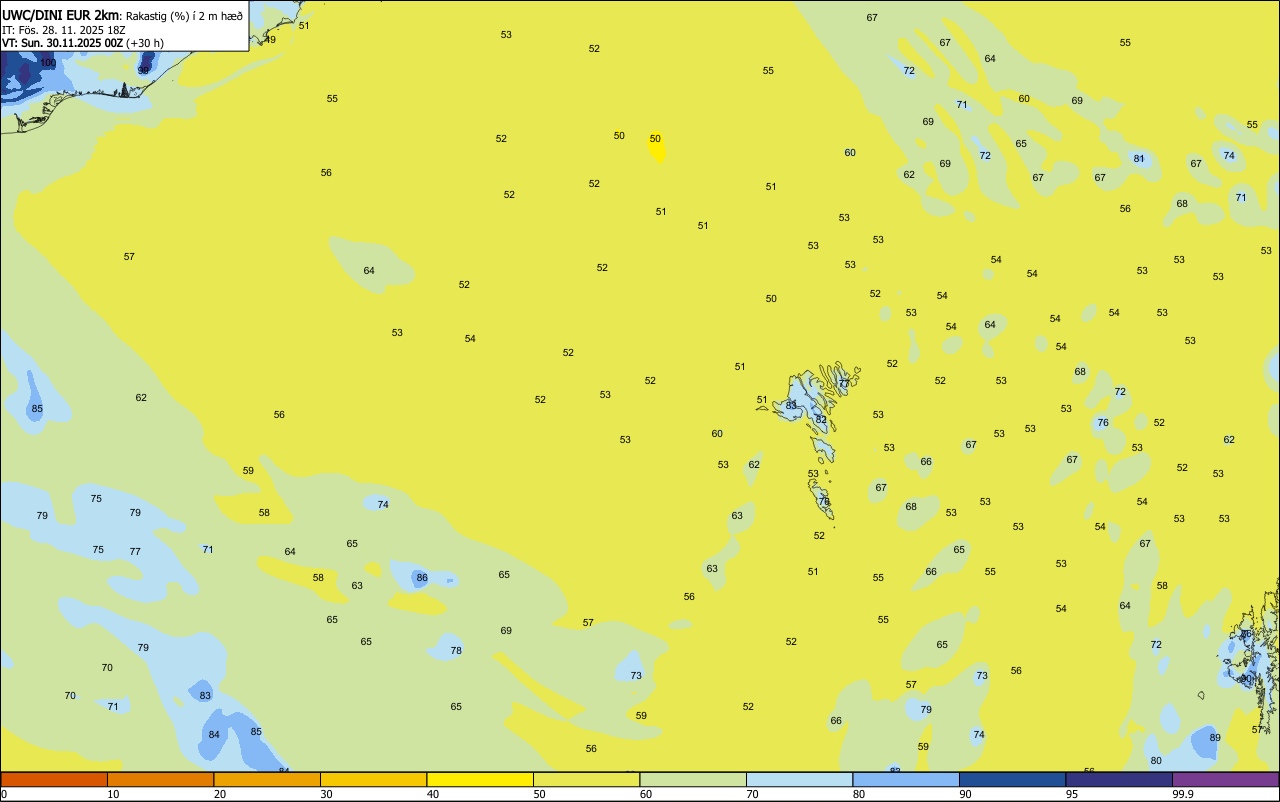Click the orange 10–20 legend swatch
The width and height of the screenshot is (1280, 802).
coord(160,779)
